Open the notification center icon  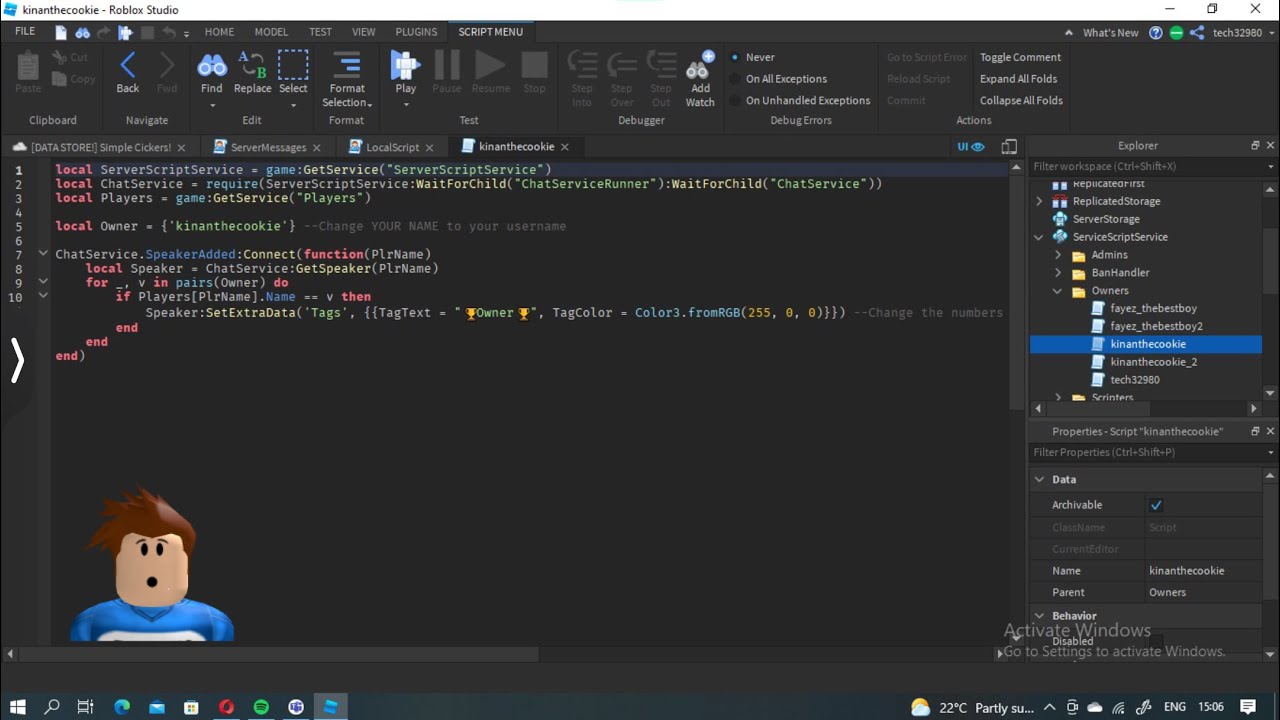(1248, 707)
